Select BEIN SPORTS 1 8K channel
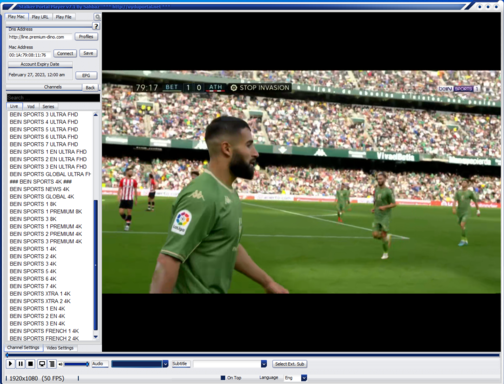This screenshot has height=384, width=504. tap(33, 204)
